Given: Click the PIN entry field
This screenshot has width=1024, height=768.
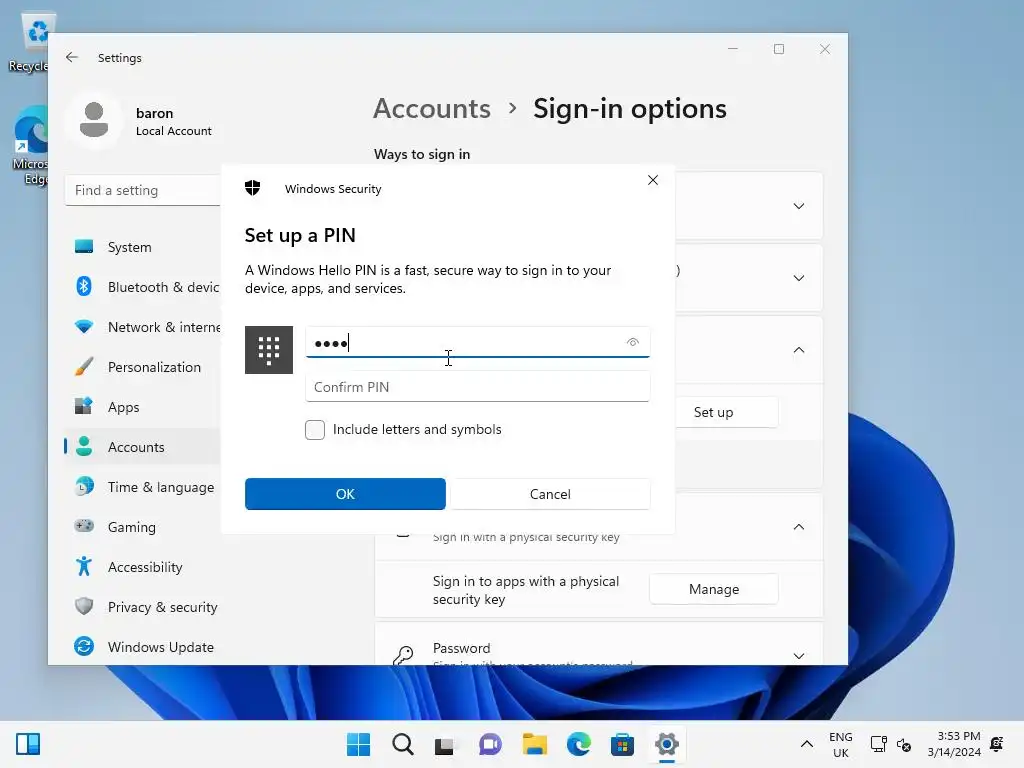Looking at the screenshot, I should pos(477,342).
